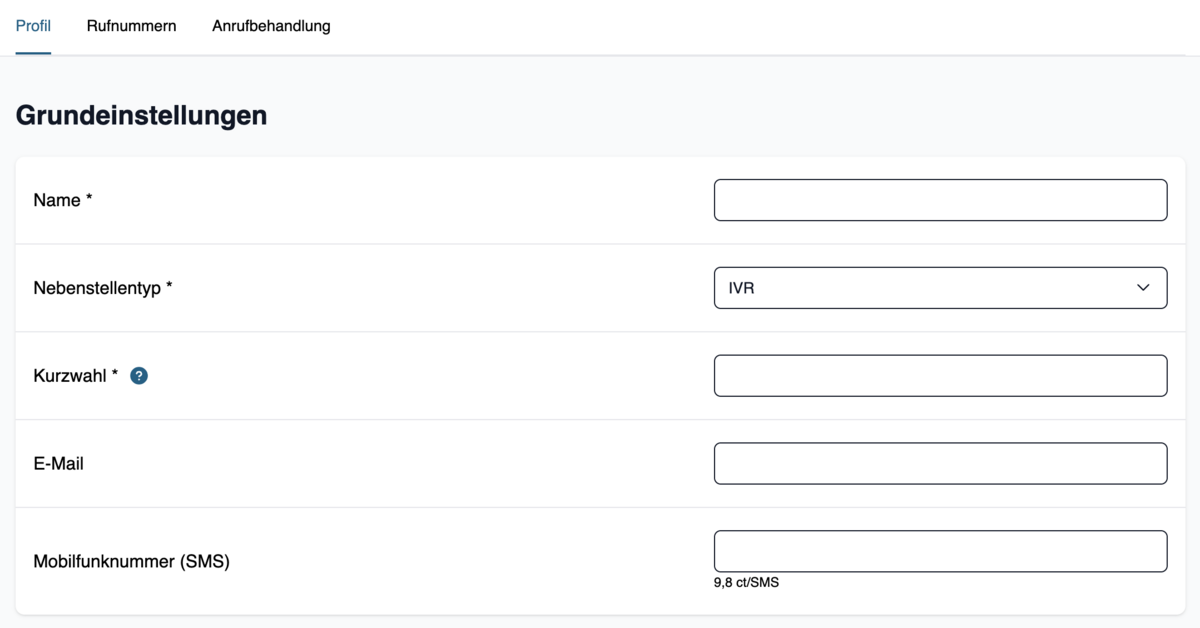Click into the Kurzwahl input box
The height and width of the screenshot is (628, 1200).
pyautogui.click(x=940, y=375)
